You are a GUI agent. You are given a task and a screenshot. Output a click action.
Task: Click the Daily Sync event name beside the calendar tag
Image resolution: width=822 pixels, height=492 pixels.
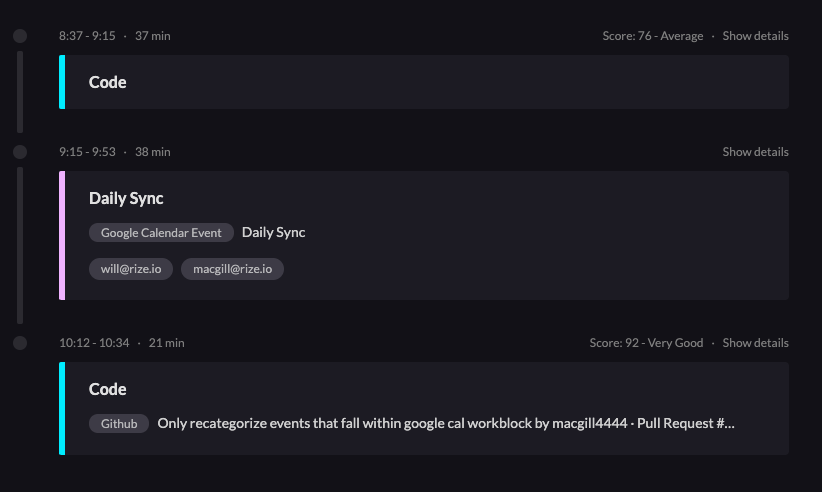273,233
